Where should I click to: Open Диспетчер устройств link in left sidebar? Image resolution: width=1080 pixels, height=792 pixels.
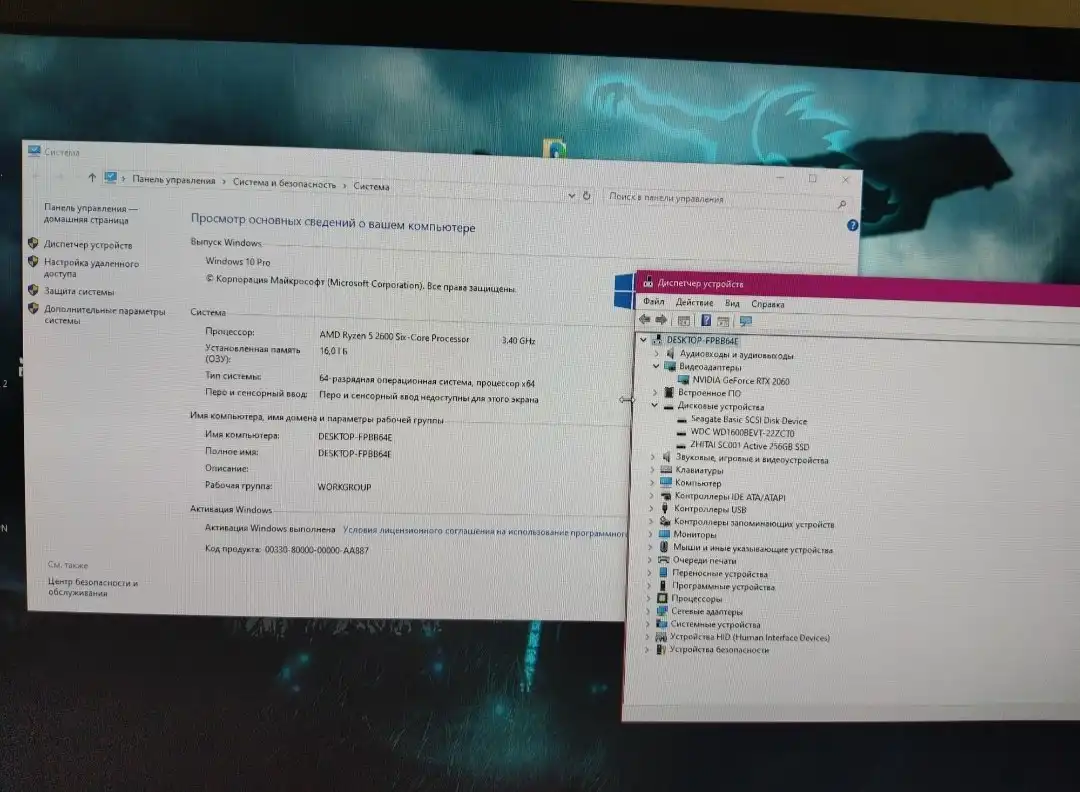coord(88,245)
